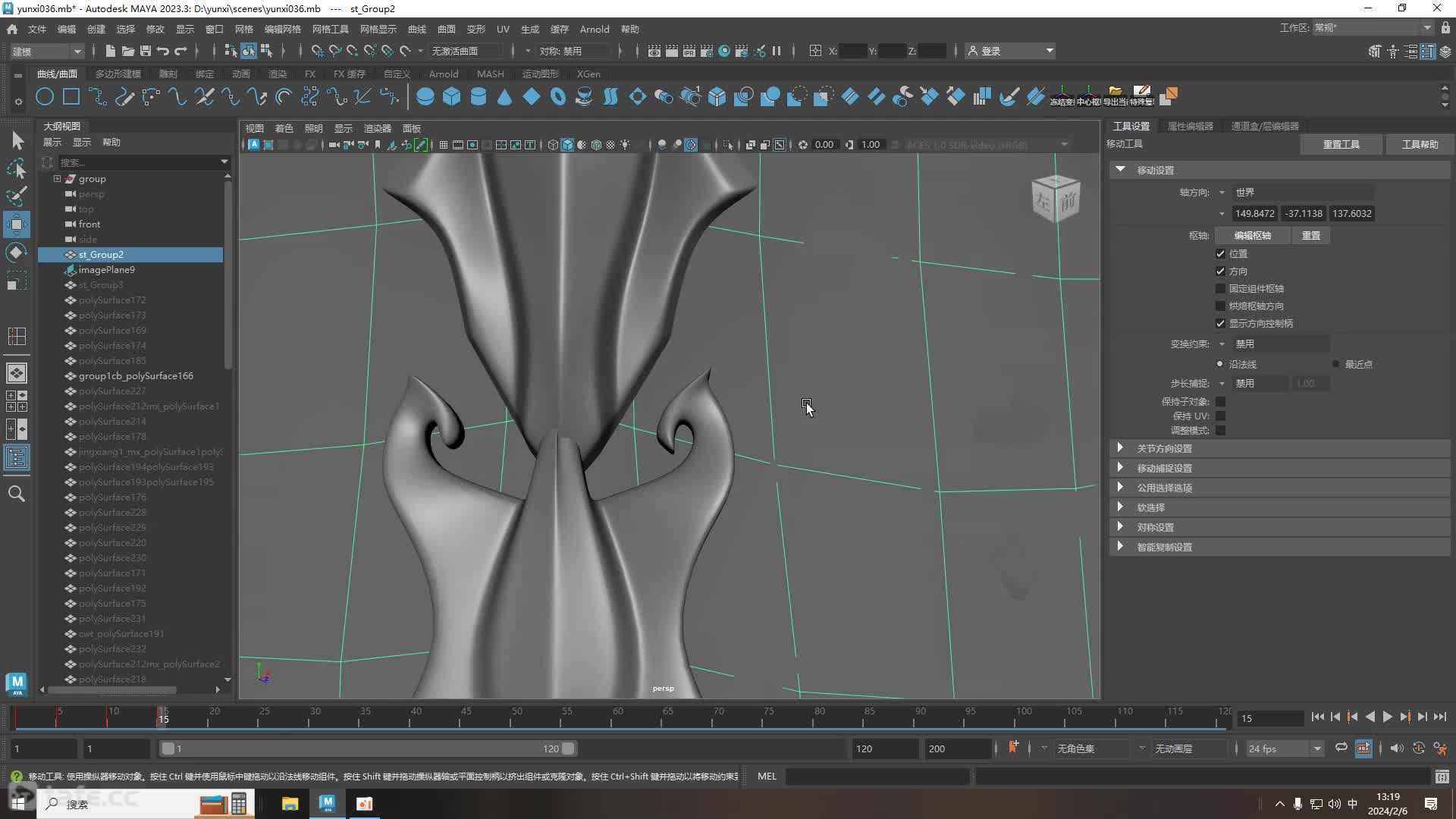Create a NURBS cone from shelf
1456x819 pixels.
[x=505, y=96]
